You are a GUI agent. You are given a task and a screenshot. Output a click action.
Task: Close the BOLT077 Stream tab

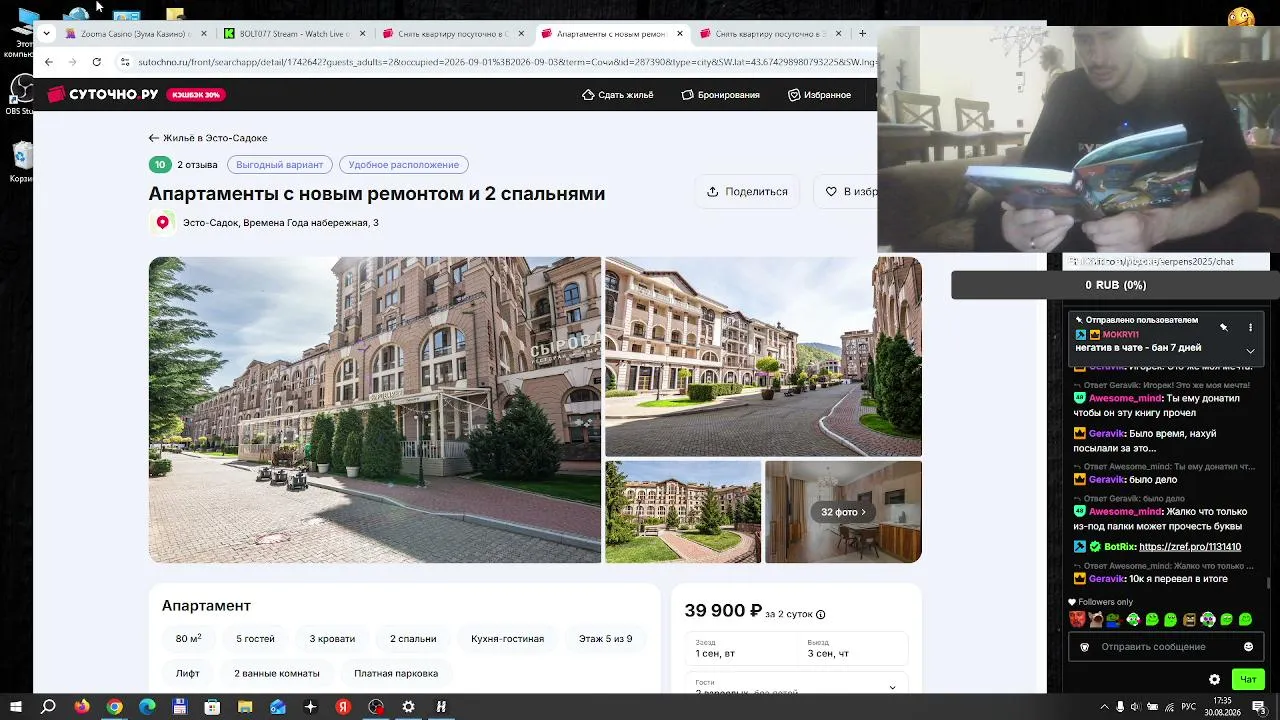[362, 34]
